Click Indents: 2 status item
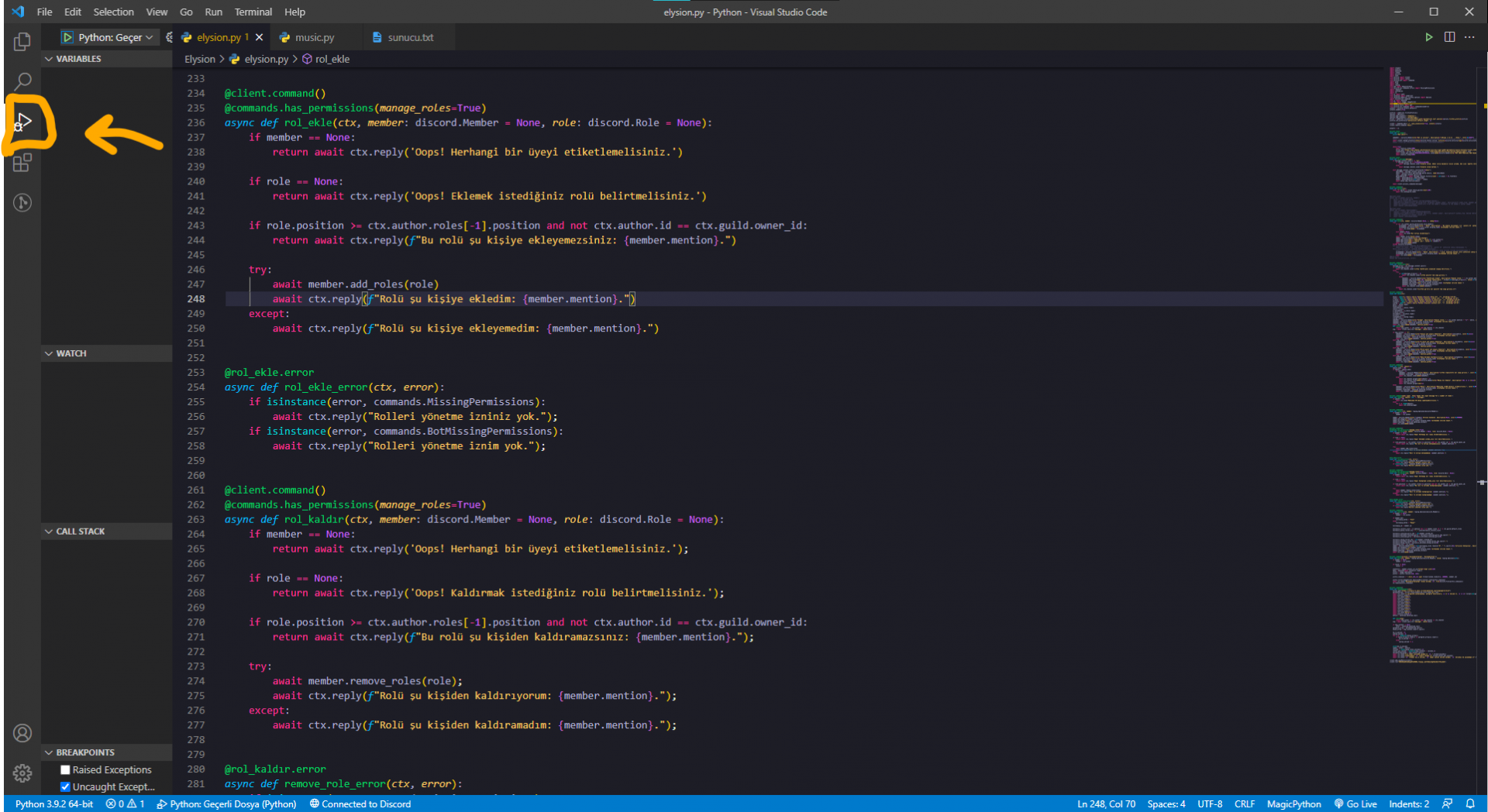 1408,803
